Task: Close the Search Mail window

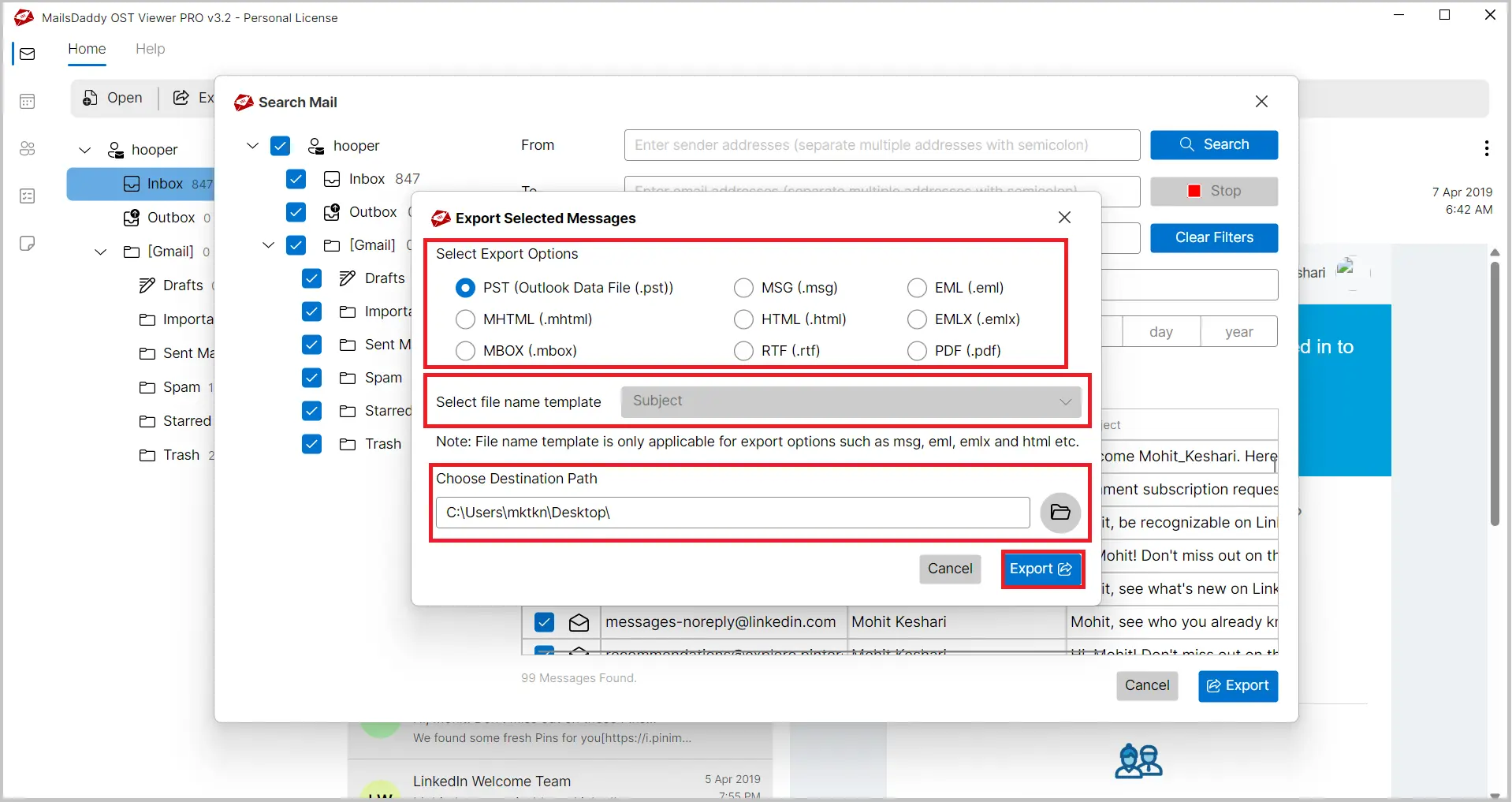Action: pos(1261,102)
